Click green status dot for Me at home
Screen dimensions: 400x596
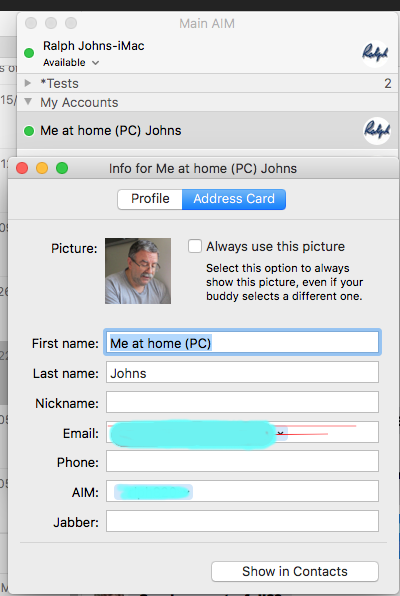pos(29,131)
